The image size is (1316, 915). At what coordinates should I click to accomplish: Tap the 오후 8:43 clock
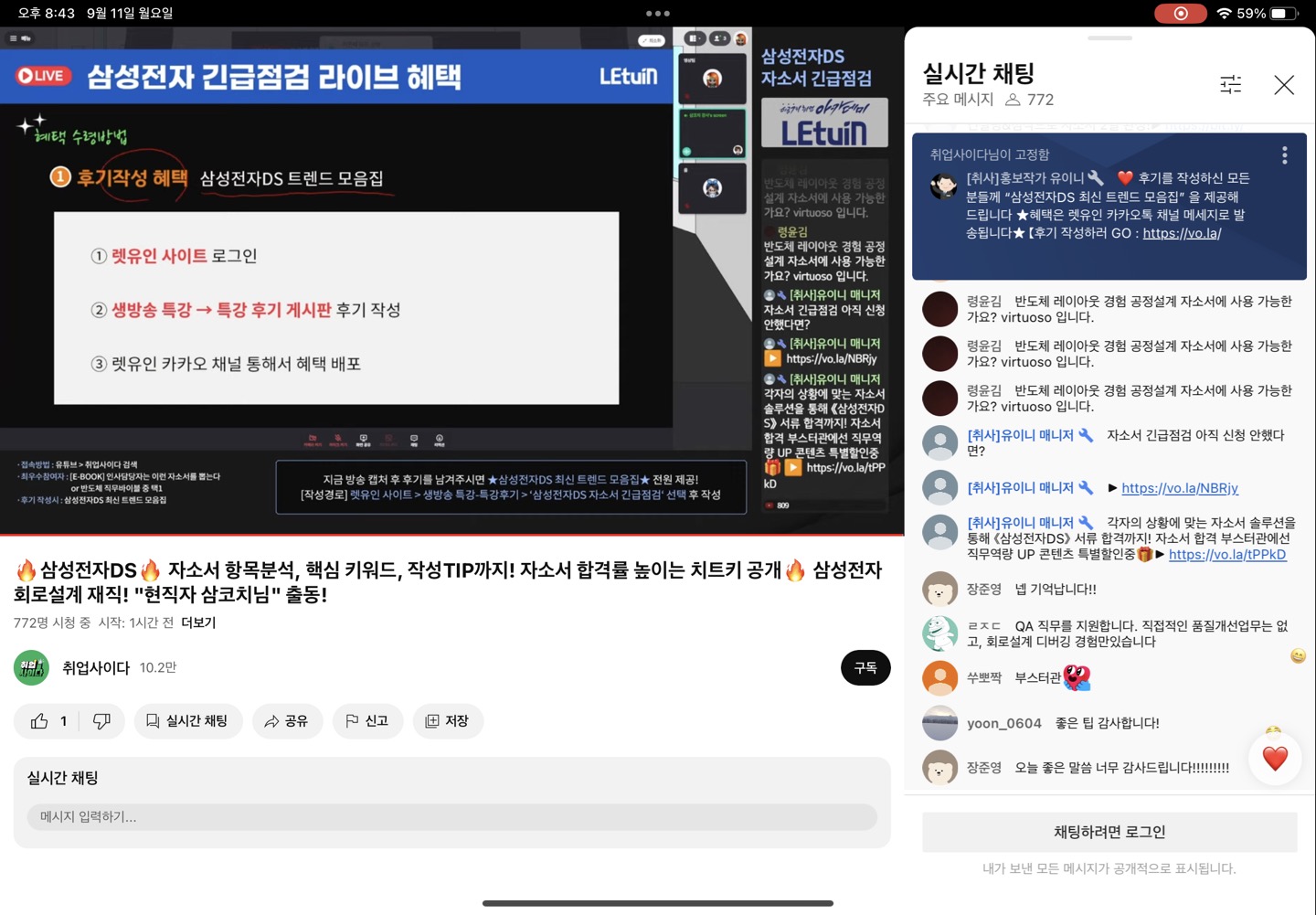pyautogui.click(x=46, y=14)
